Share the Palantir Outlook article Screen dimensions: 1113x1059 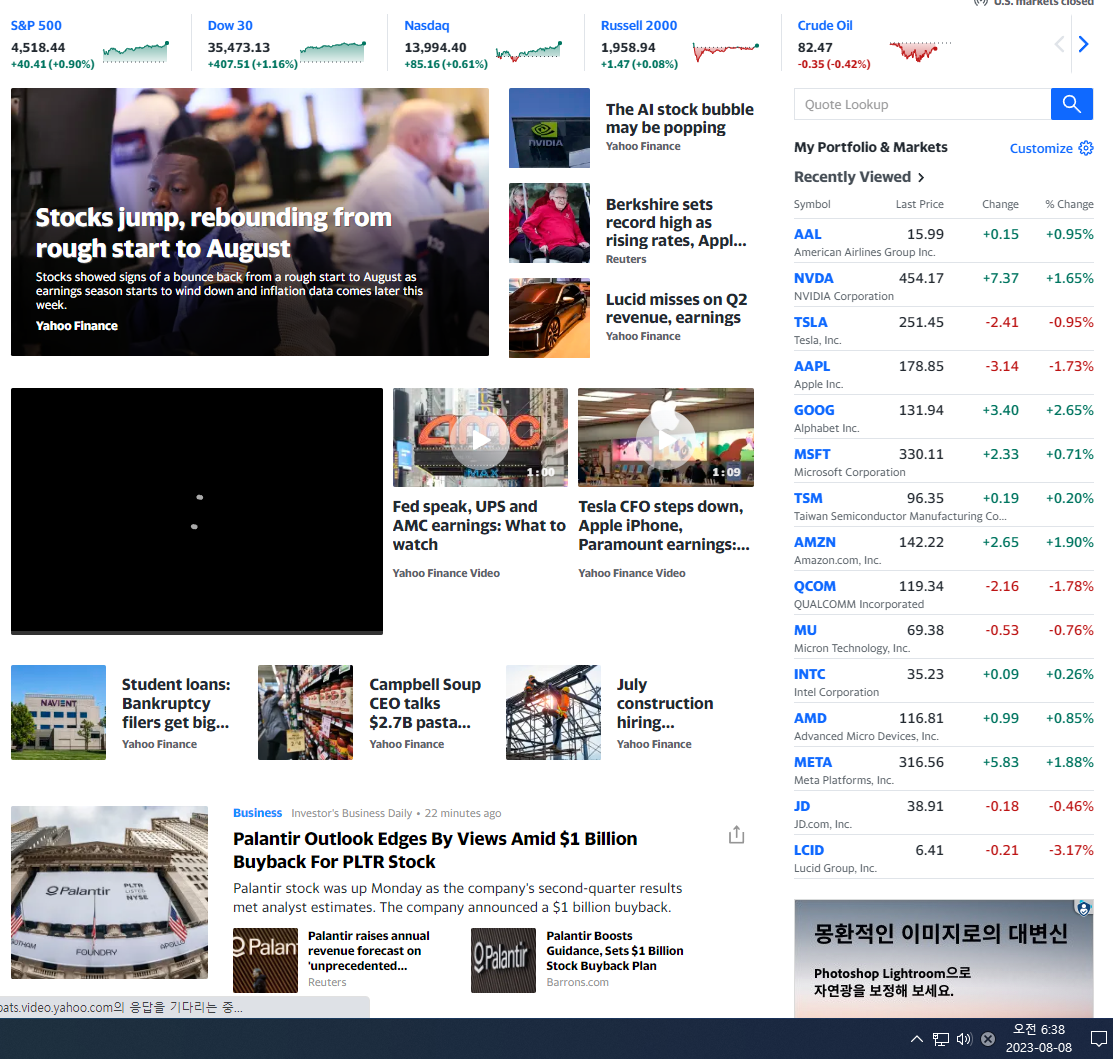coord(737,835)
